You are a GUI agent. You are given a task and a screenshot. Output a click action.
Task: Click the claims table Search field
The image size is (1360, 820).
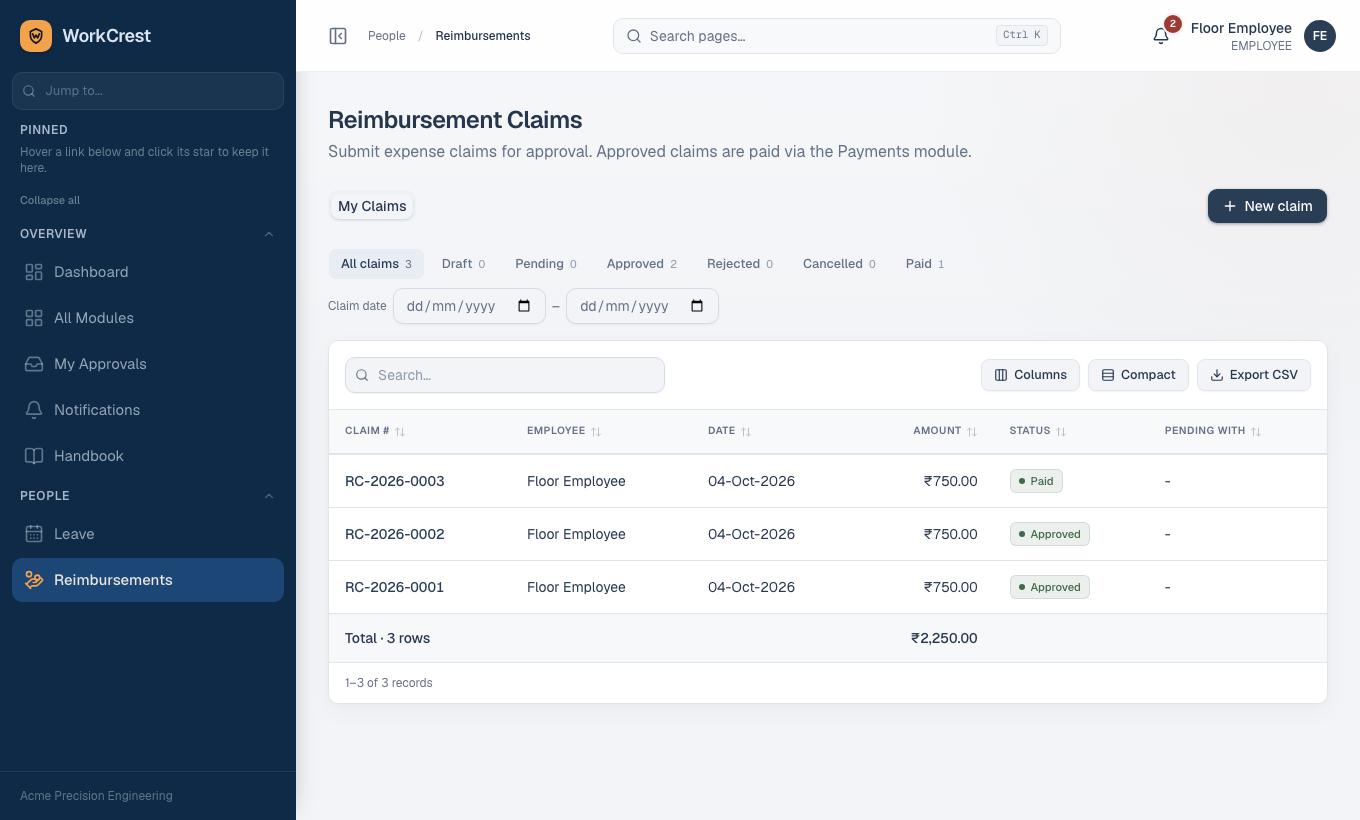(x=505, y=375)
